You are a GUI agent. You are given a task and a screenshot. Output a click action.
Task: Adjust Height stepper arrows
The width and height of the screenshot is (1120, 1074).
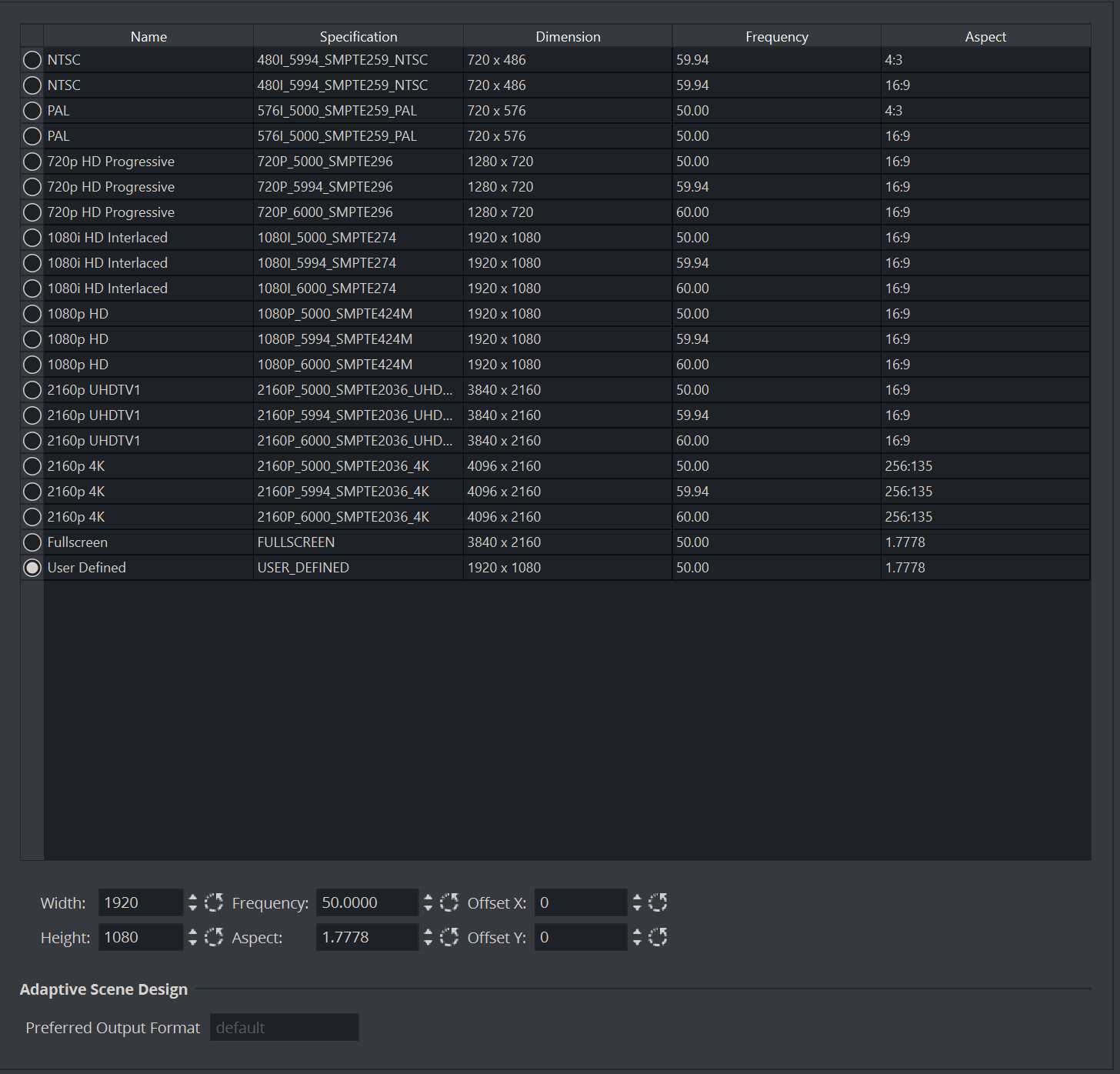tap(192, 937)
